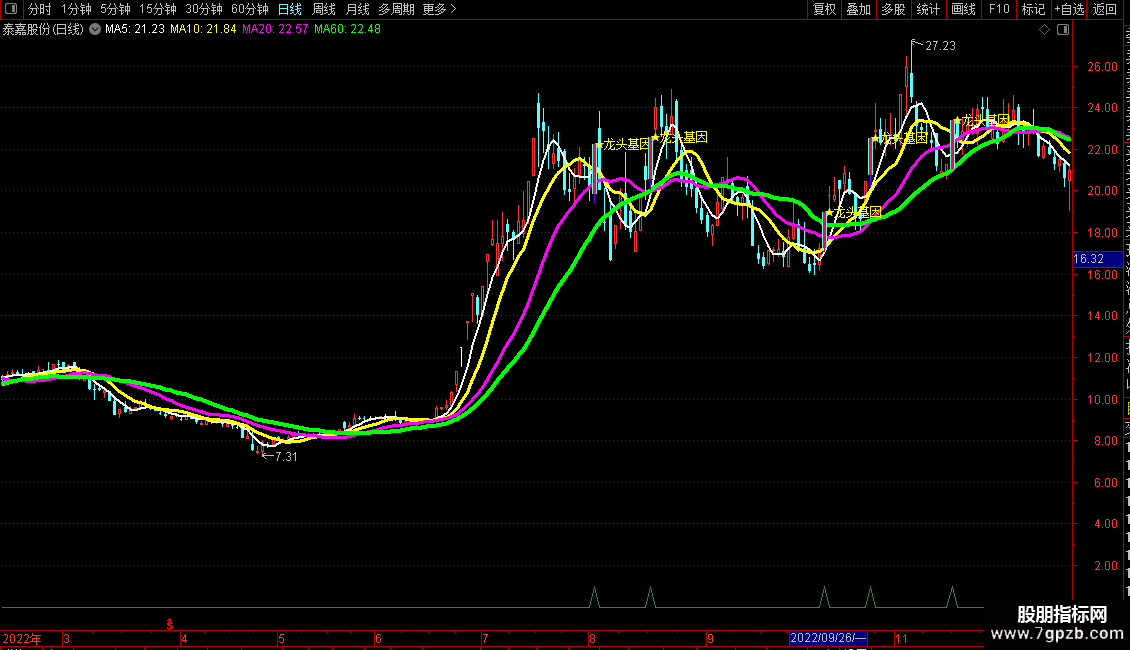Expand the indicator dropdown next to 泰嘉股份(日线)
Viewport: 1130px width, 650px height.
95,29
